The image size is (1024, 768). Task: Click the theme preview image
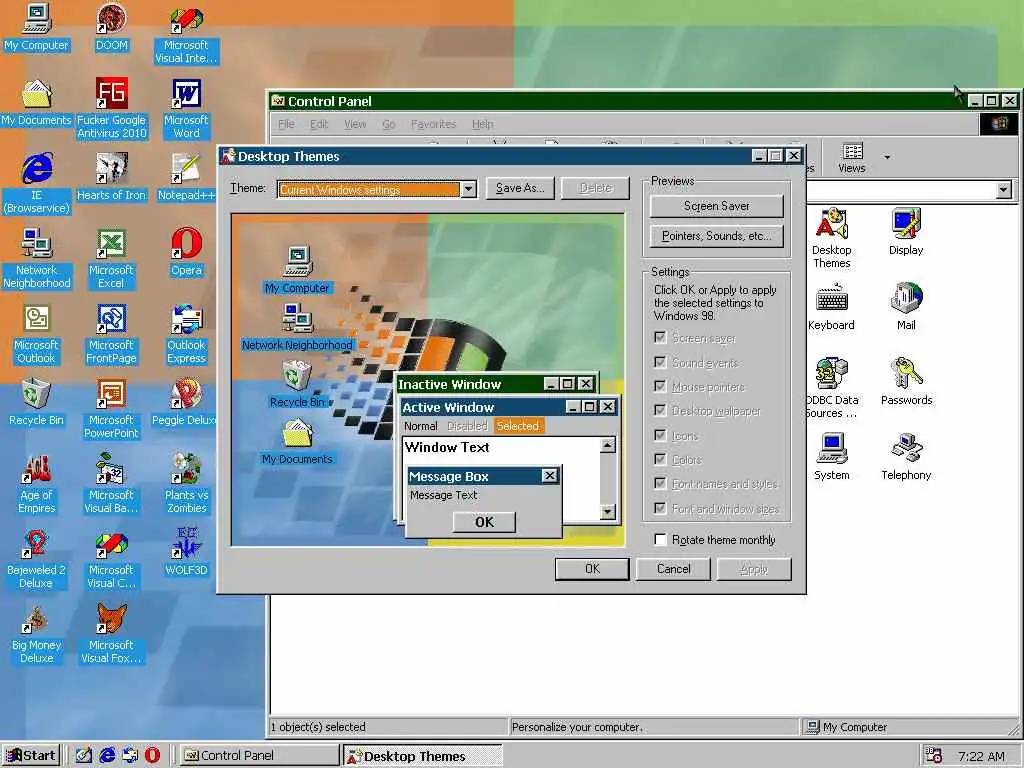[x=428, y=380]
